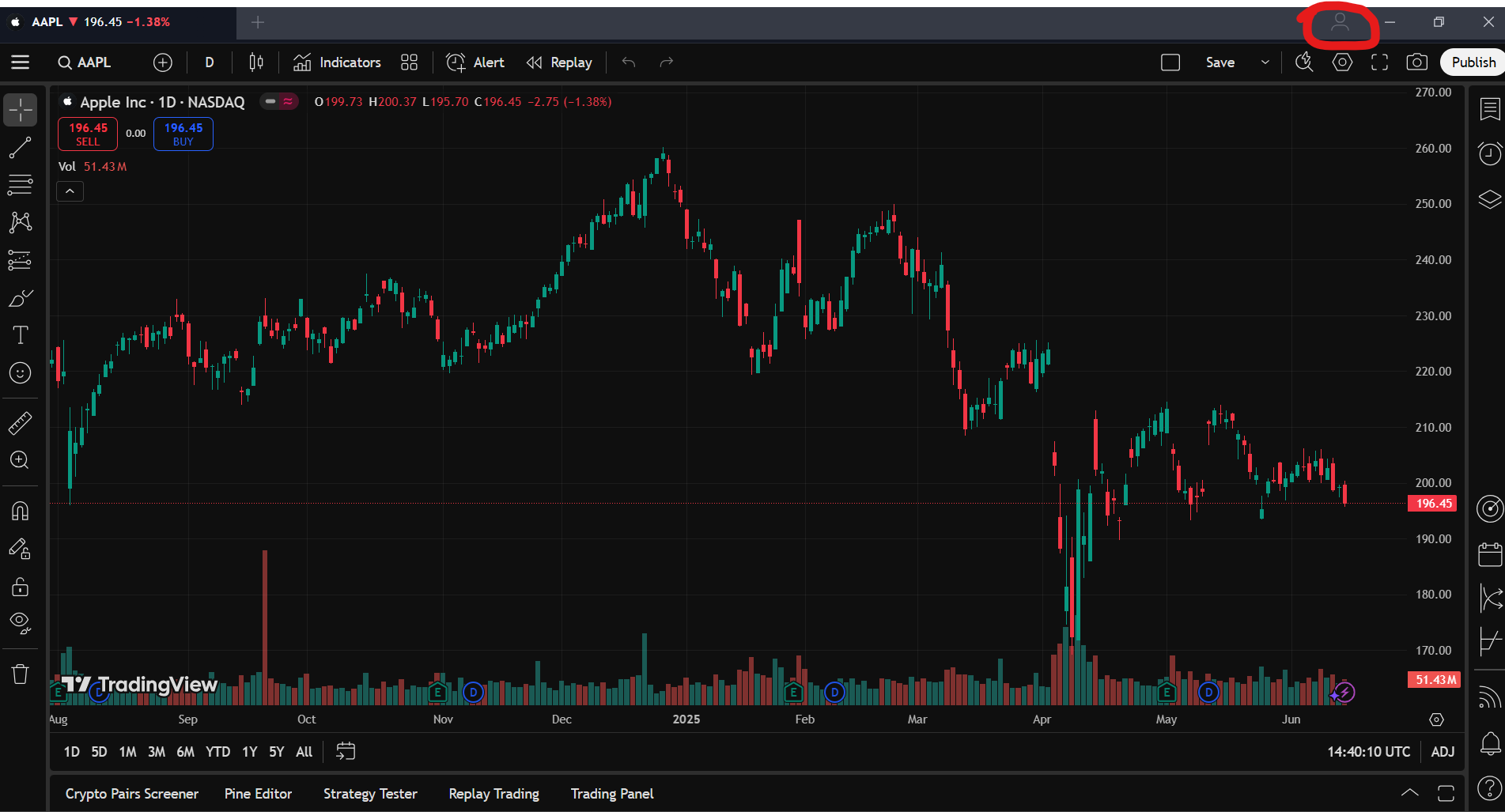Open the layout setup square icon
Viewport: 1505px width, 812px height.
1170,62
